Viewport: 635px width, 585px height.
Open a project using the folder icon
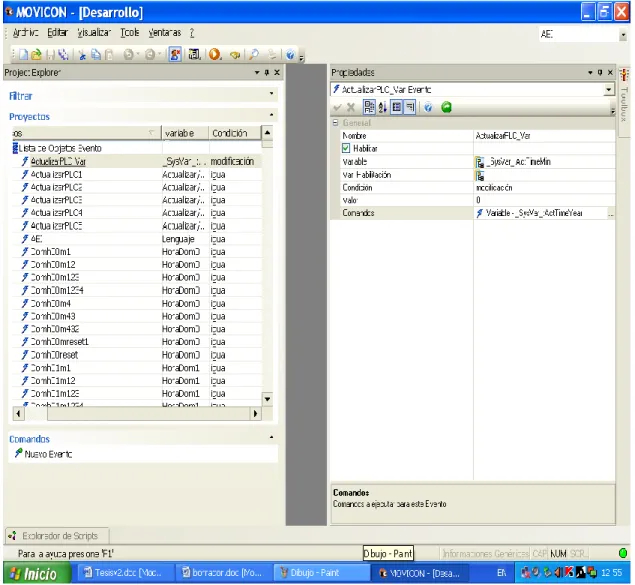coord(36,55)
